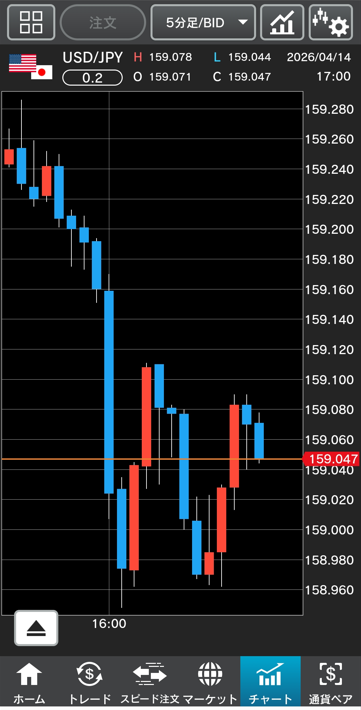Select the 159.000 price axis label
Image resolution: width=361 pixels, height=710 pixels.
[329, 529]
